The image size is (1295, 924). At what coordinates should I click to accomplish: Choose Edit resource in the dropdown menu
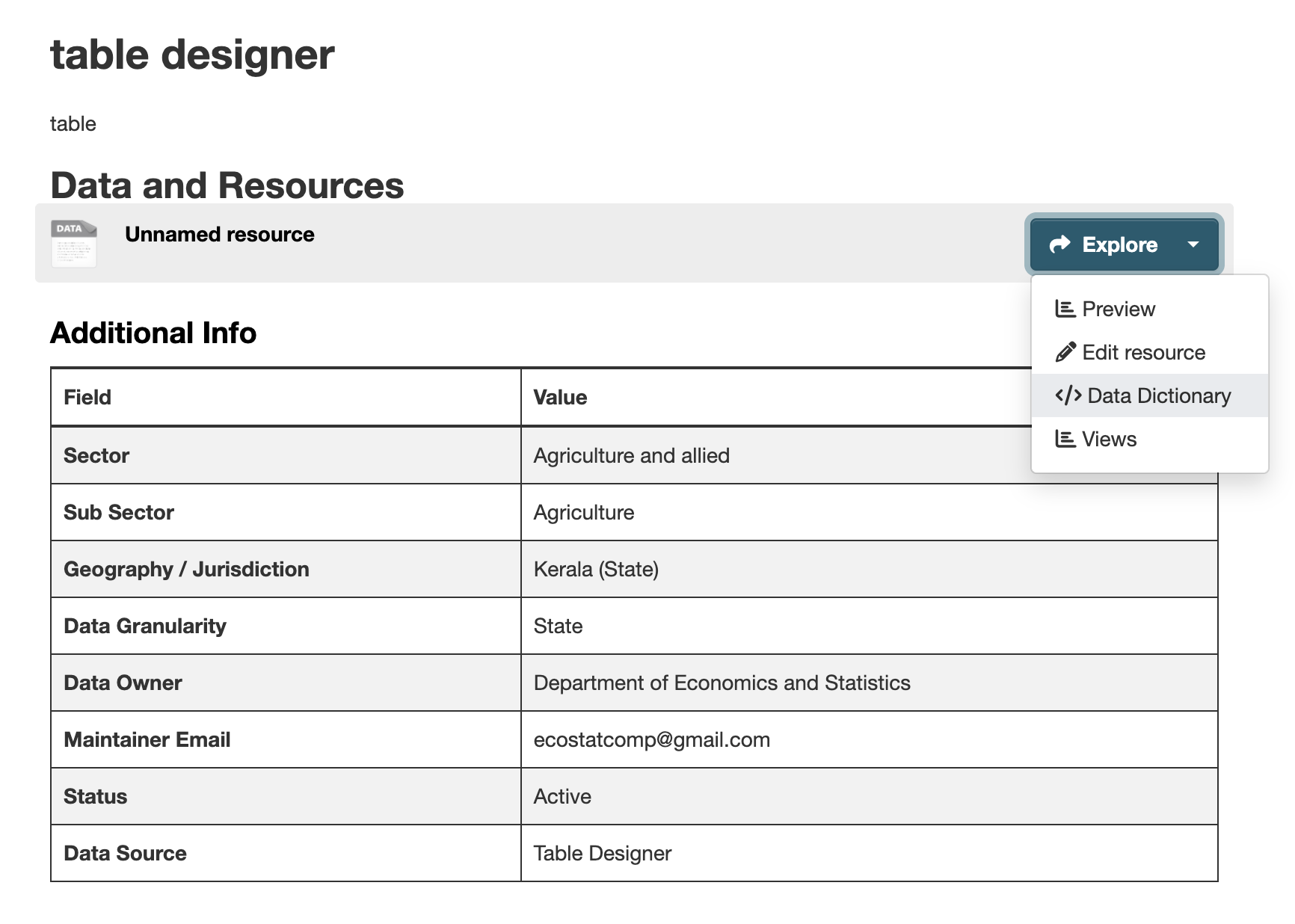[1150, 352]
